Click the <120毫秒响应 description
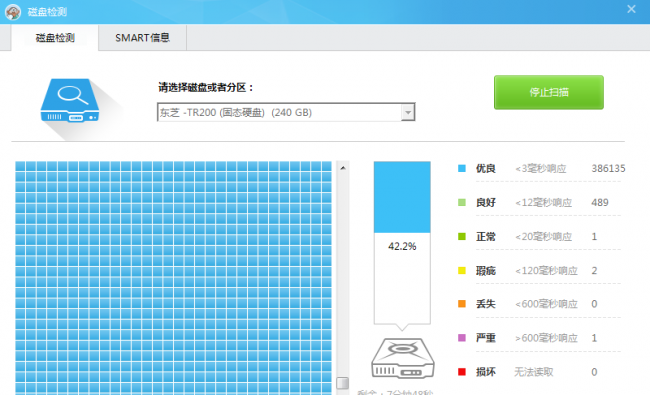Image resolution: width=650 pixels, height=395 pixels. pos(546,271)
